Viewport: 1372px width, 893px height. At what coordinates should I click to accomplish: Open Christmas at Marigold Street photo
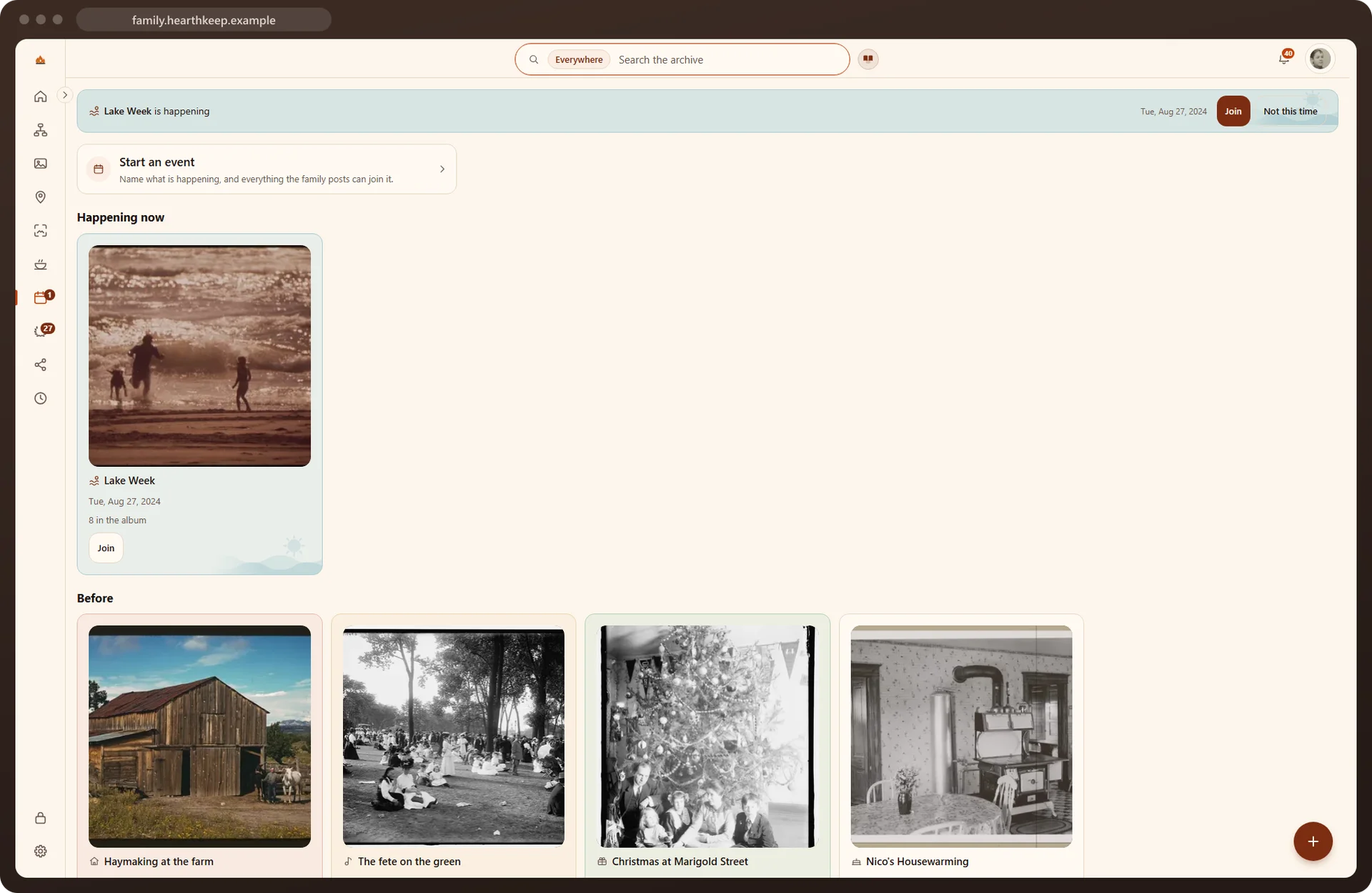(707, 736)
